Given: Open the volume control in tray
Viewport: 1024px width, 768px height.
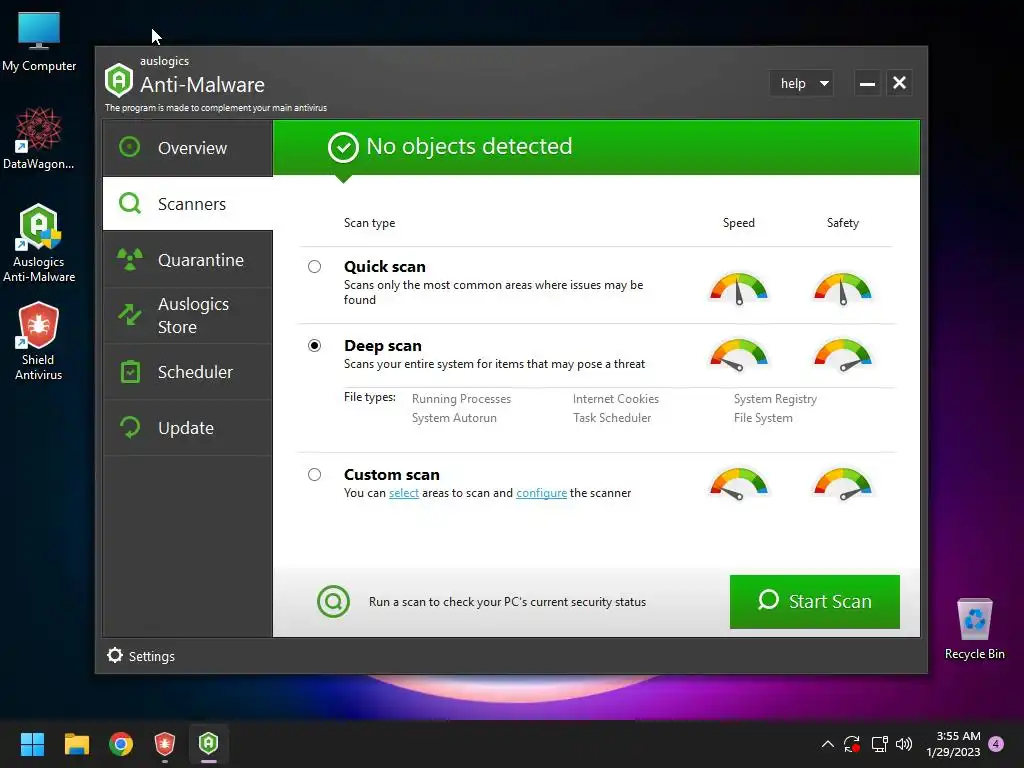Looking at the screenshot, I should point(904,744).
